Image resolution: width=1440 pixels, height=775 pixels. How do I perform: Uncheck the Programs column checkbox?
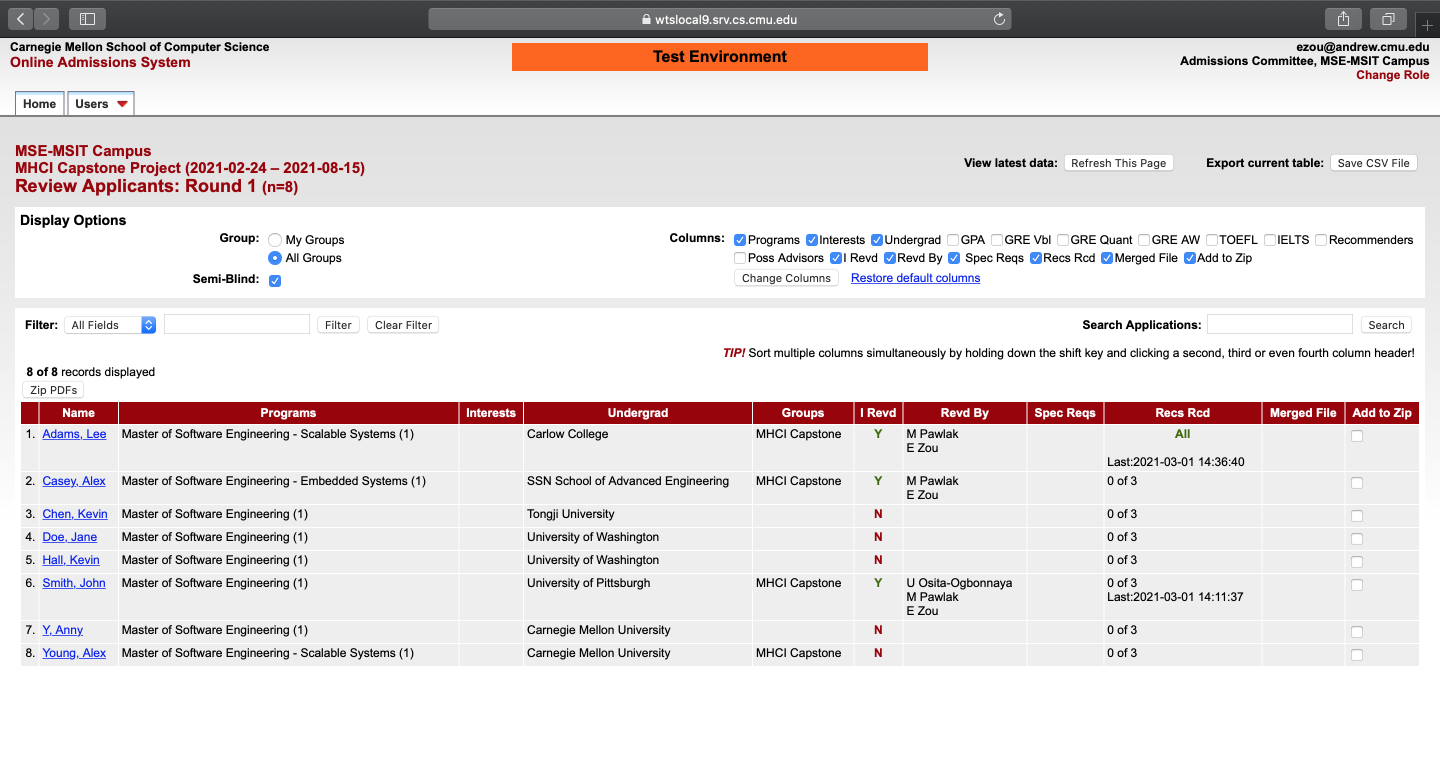coord(740,240)
